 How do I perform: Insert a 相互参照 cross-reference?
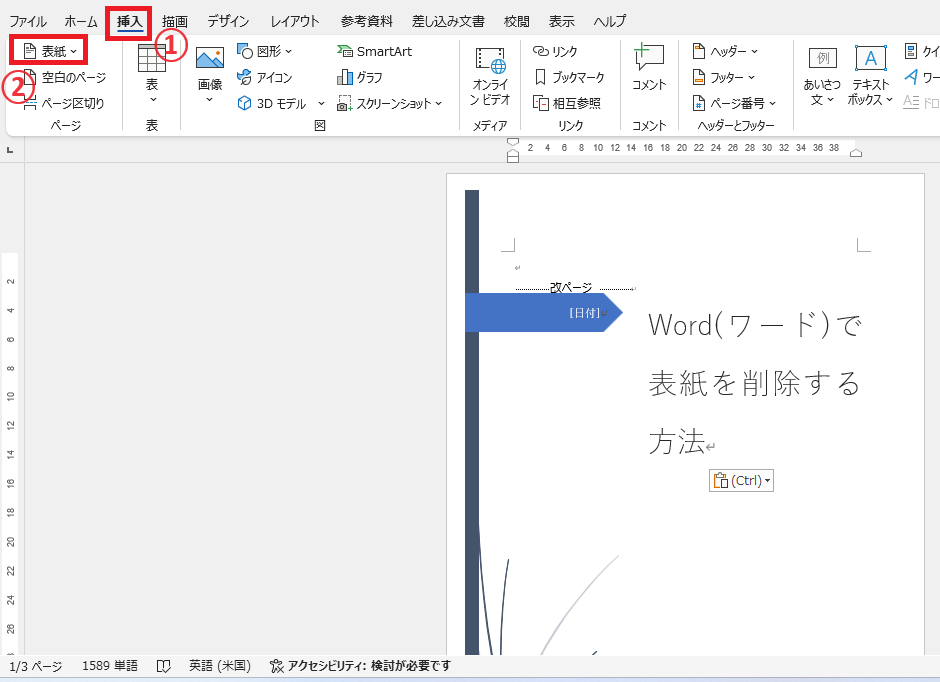[x=567, y=103]
